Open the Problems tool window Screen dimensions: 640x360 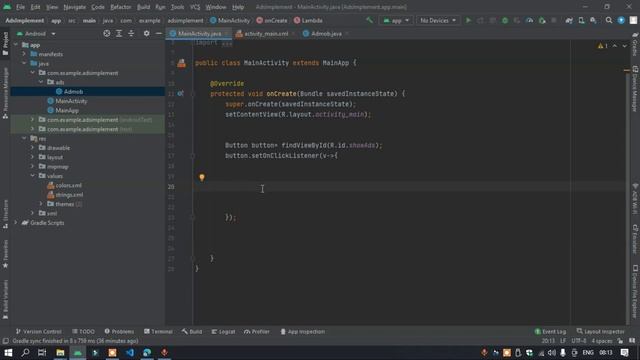[x=119, y=331]
